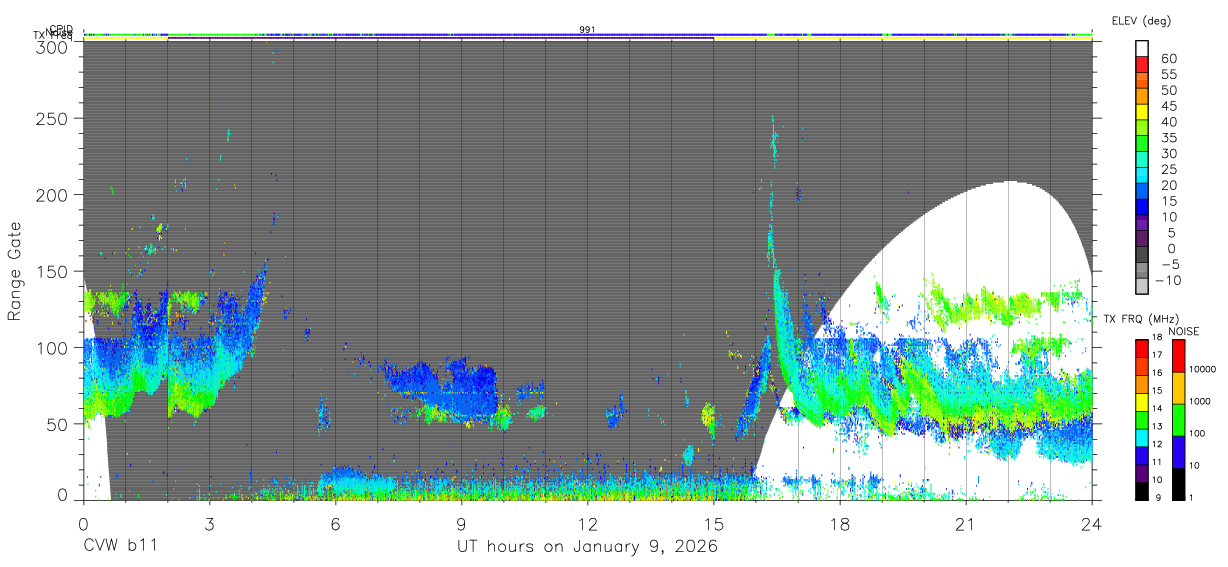
Task: Click the 12 UT hour tick label
Action: pos(587,523)
